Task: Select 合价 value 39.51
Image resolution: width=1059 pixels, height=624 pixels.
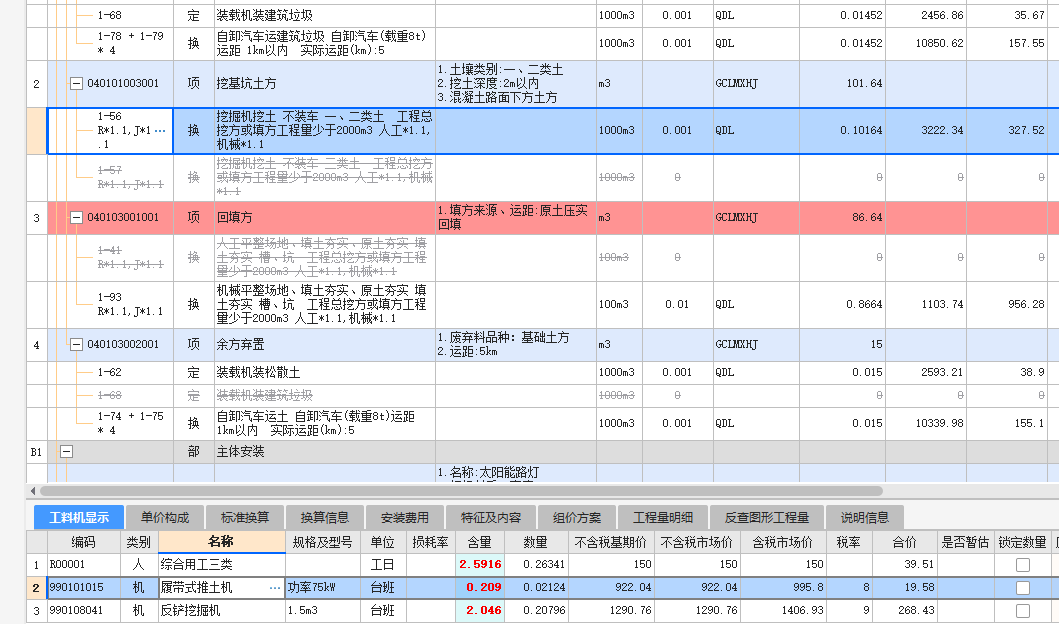Action: (904, 565)
